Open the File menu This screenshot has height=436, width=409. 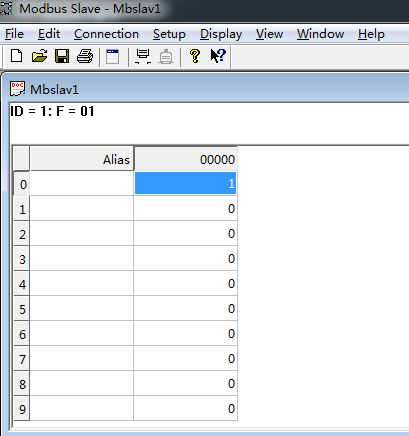pyautogui.click(x=14, y=34)
